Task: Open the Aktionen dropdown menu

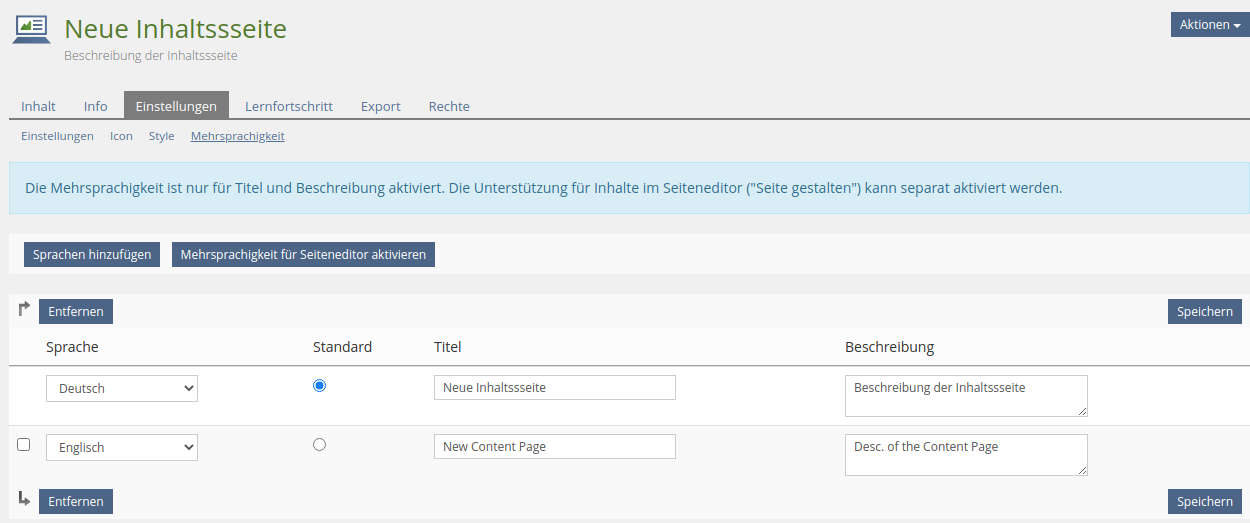Action: pos(1209,25)
